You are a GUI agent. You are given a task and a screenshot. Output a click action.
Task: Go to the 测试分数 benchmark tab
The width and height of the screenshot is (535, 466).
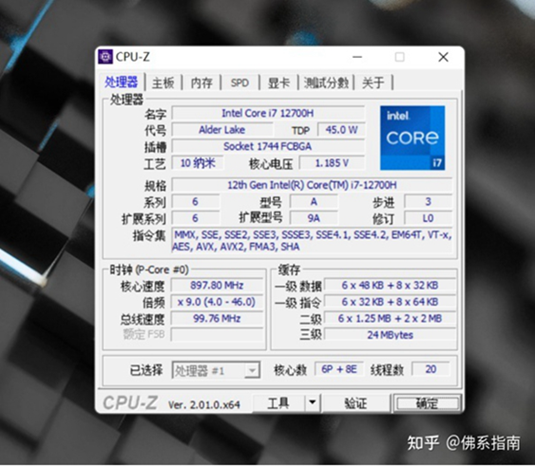326,83
